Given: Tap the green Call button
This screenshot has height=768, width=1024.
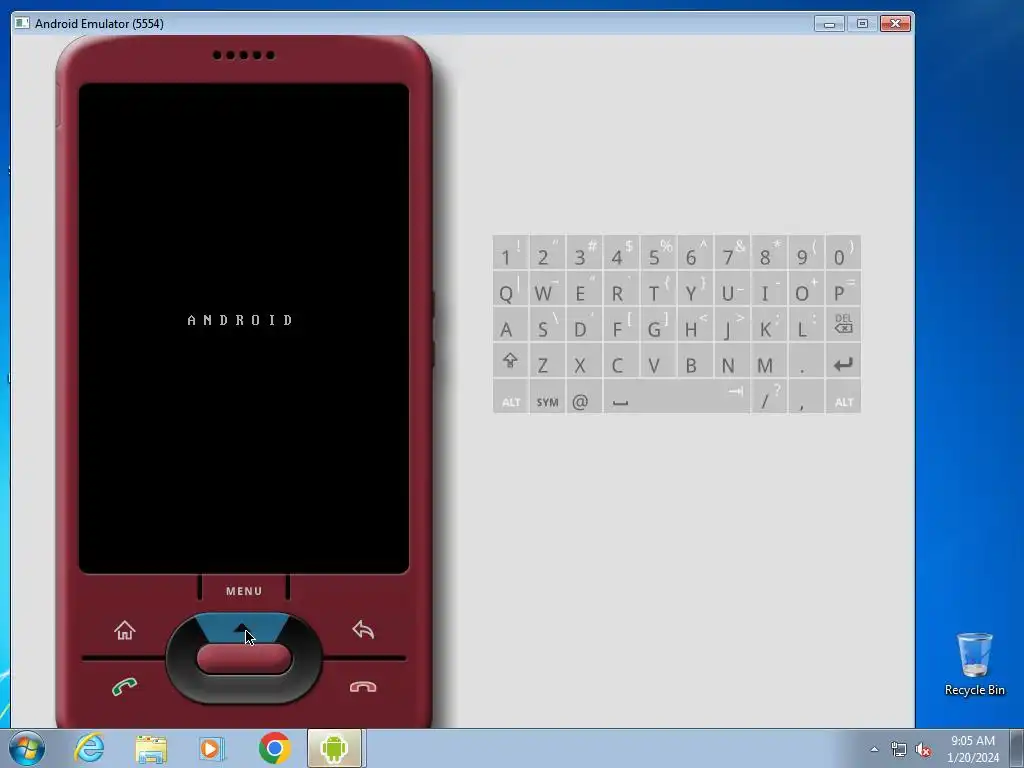Looking at the screenshot, I should (x=124, y=686).
